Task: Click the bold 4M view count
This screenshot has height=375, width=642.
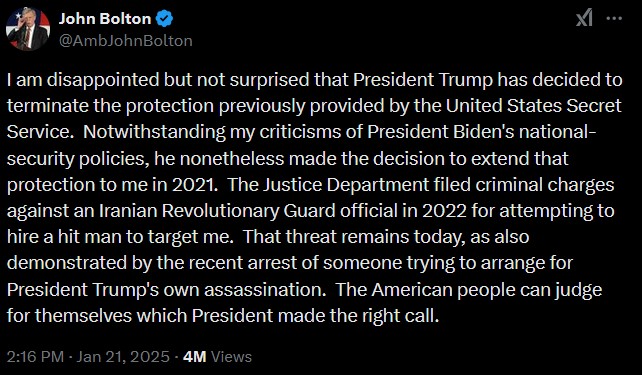Action: (194, 357)
